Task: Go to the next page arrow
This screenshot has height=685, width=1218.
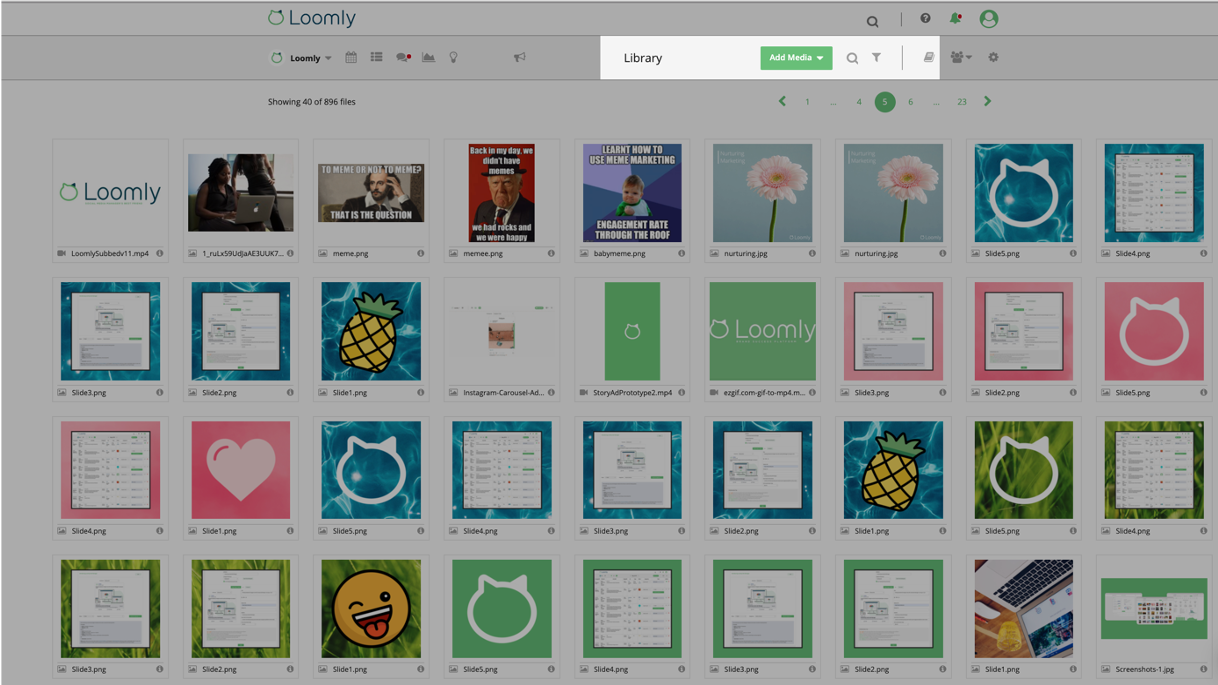Action: tap(987, 101)
